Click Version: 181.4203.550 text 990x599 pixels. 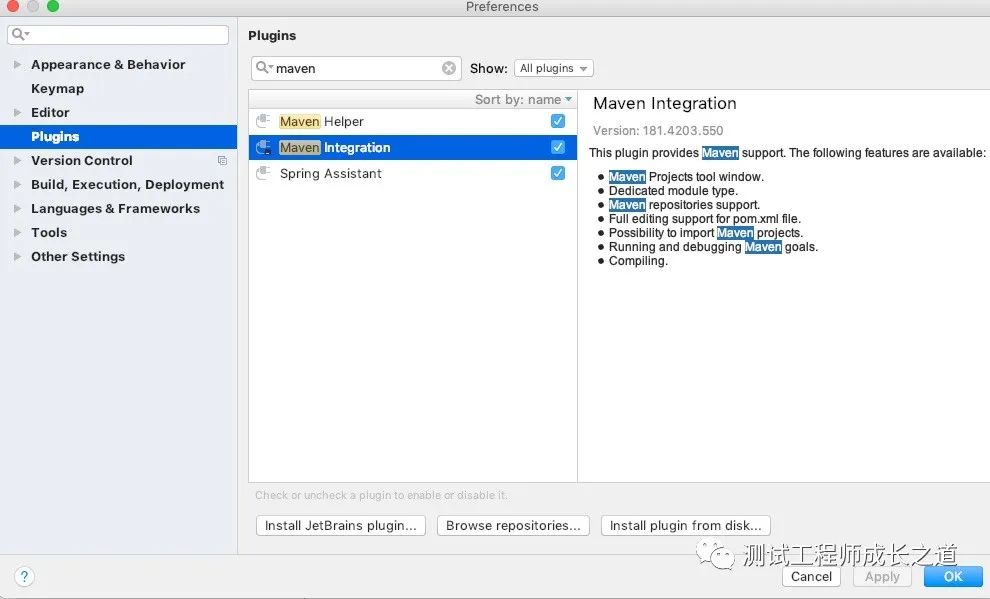click(x=658, y=131)
